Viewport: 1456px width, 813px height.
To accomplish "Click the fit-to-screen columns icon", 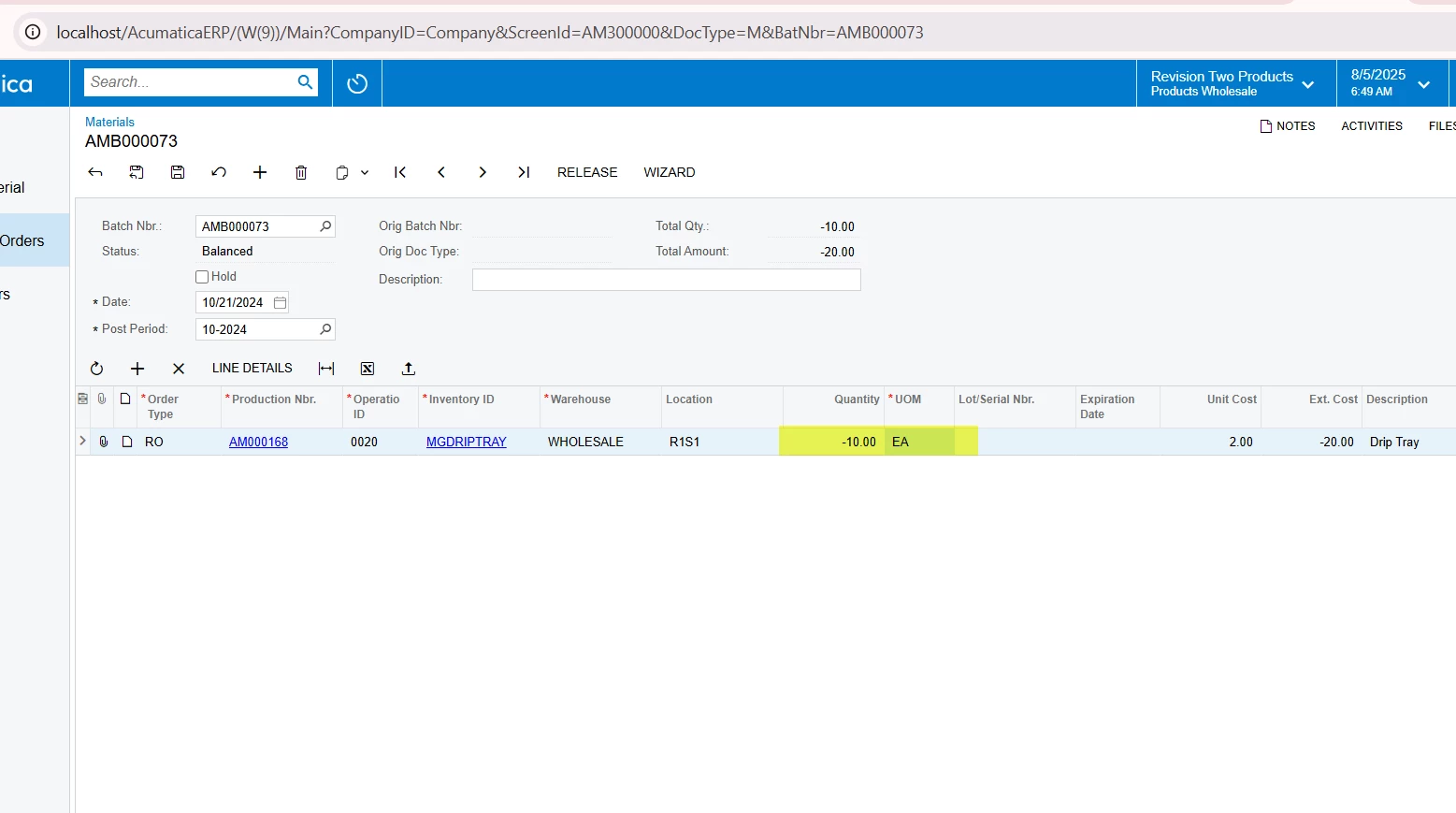I will tap(326, 369).
